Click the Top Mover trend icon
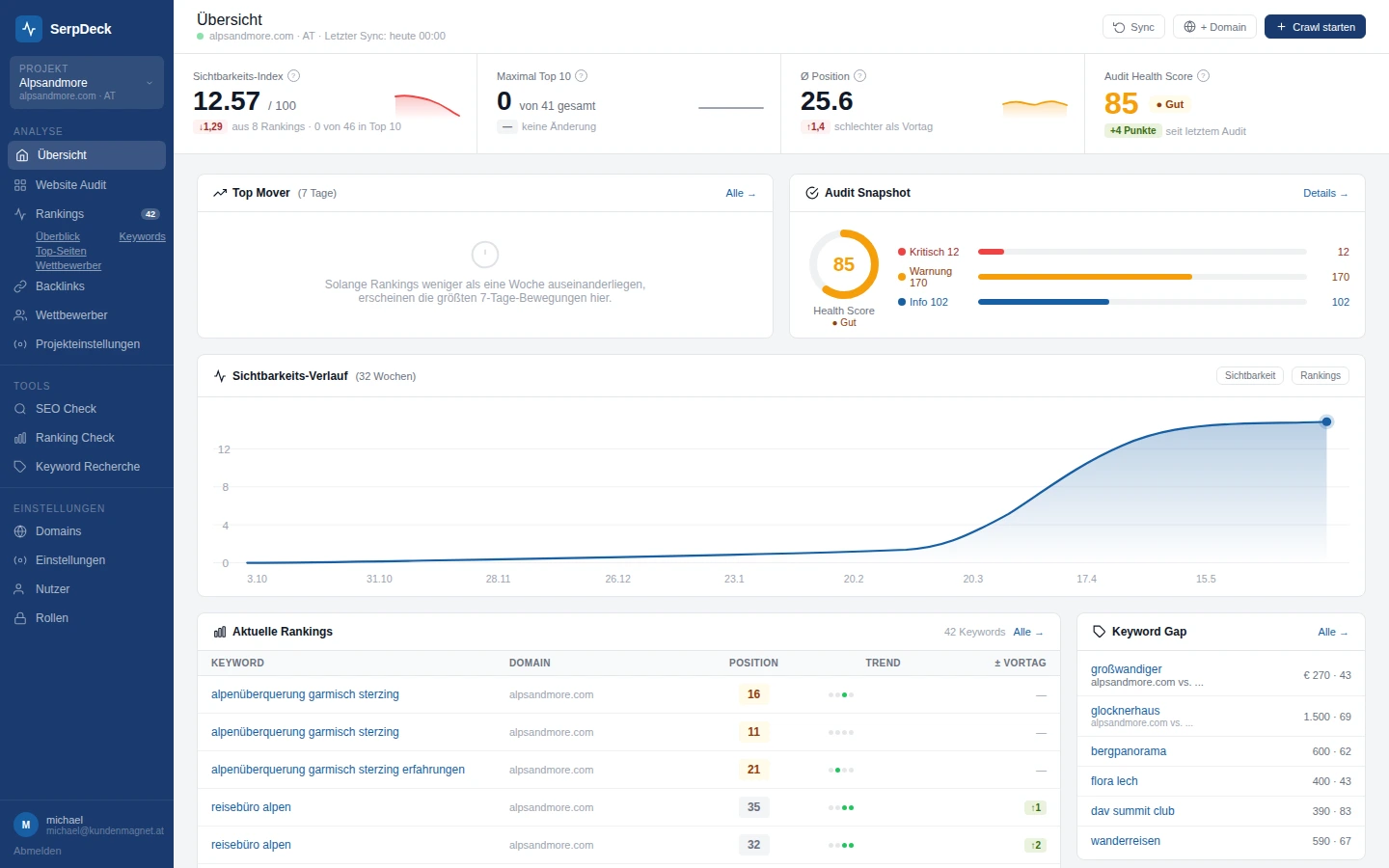 pos(220,193)
